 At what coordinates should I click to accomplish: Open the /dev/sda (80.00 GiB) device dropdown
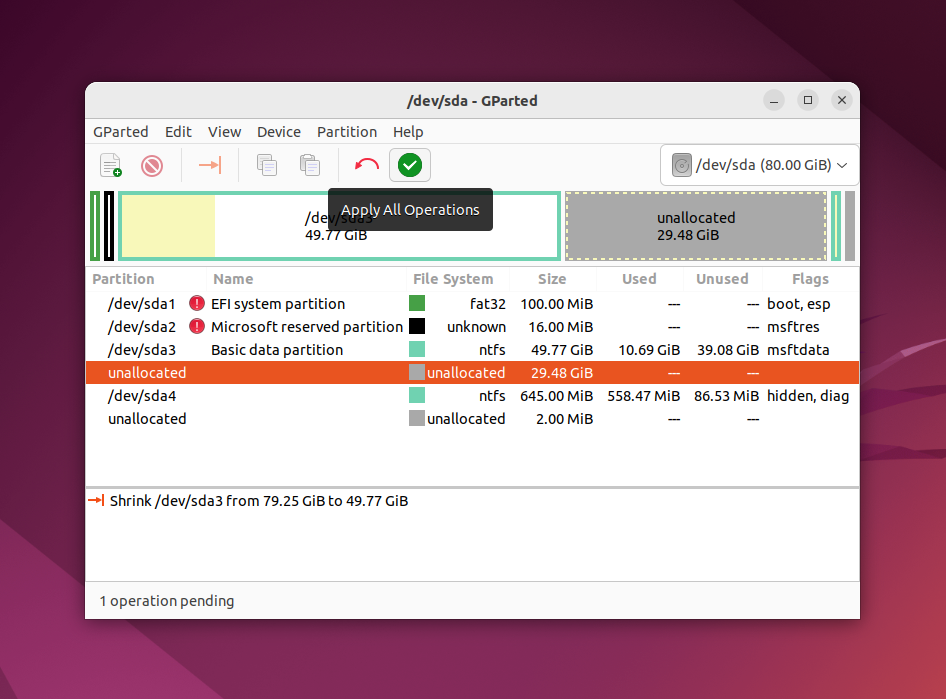[x=760, y=165]
